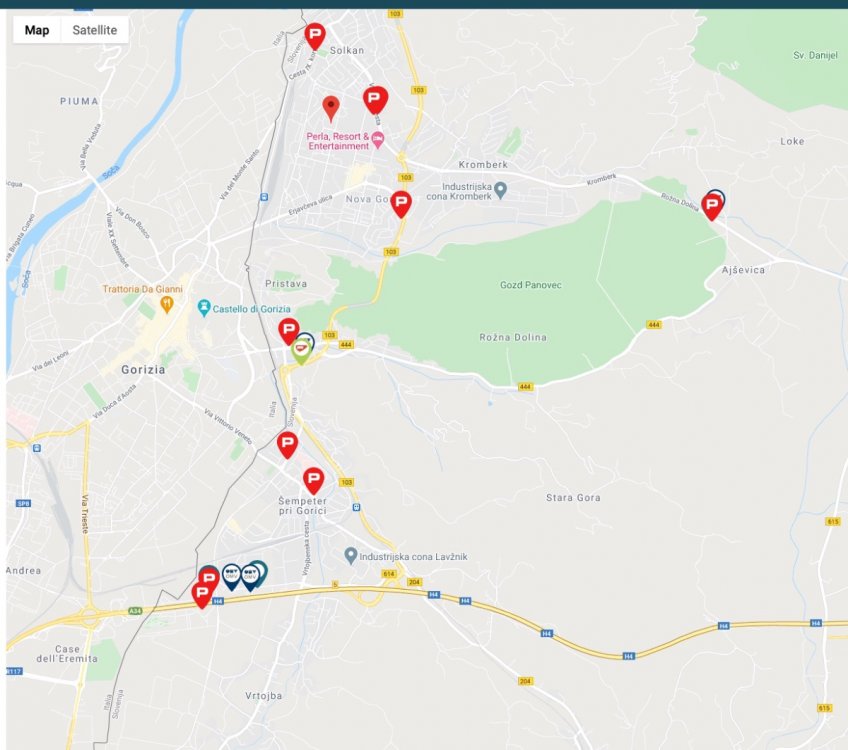This screenshot has width=848, height=750.
Task: Click the plain red location pin near Solkan
Action: coord(331,106)
